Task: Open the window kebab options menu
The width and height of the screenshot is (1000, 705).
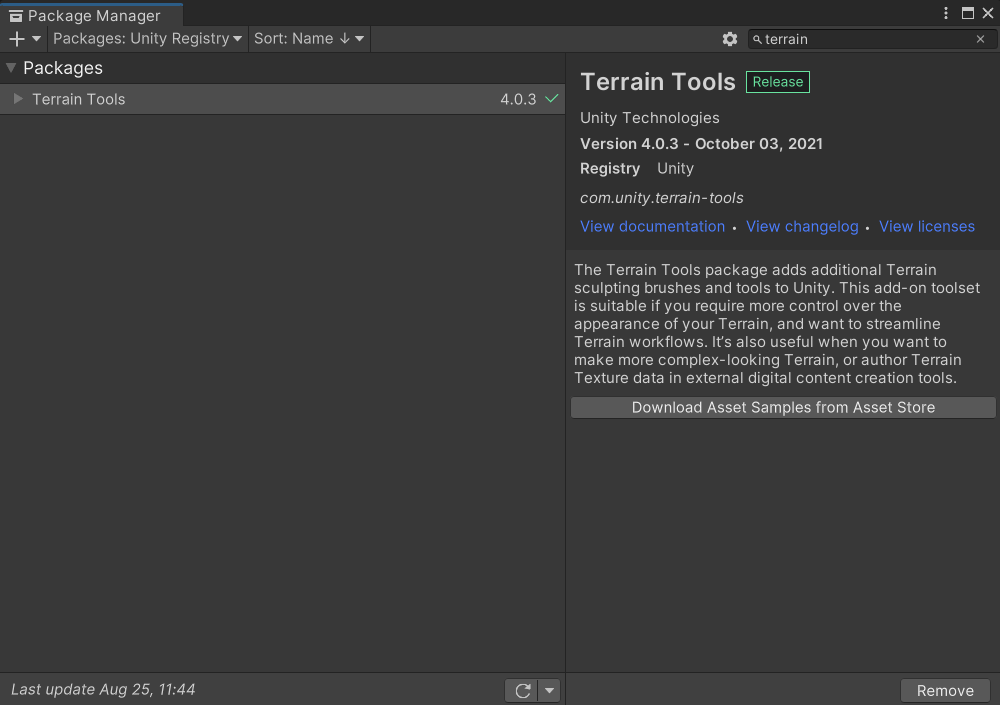Action: pyautogui.click(x=946, y=13)
